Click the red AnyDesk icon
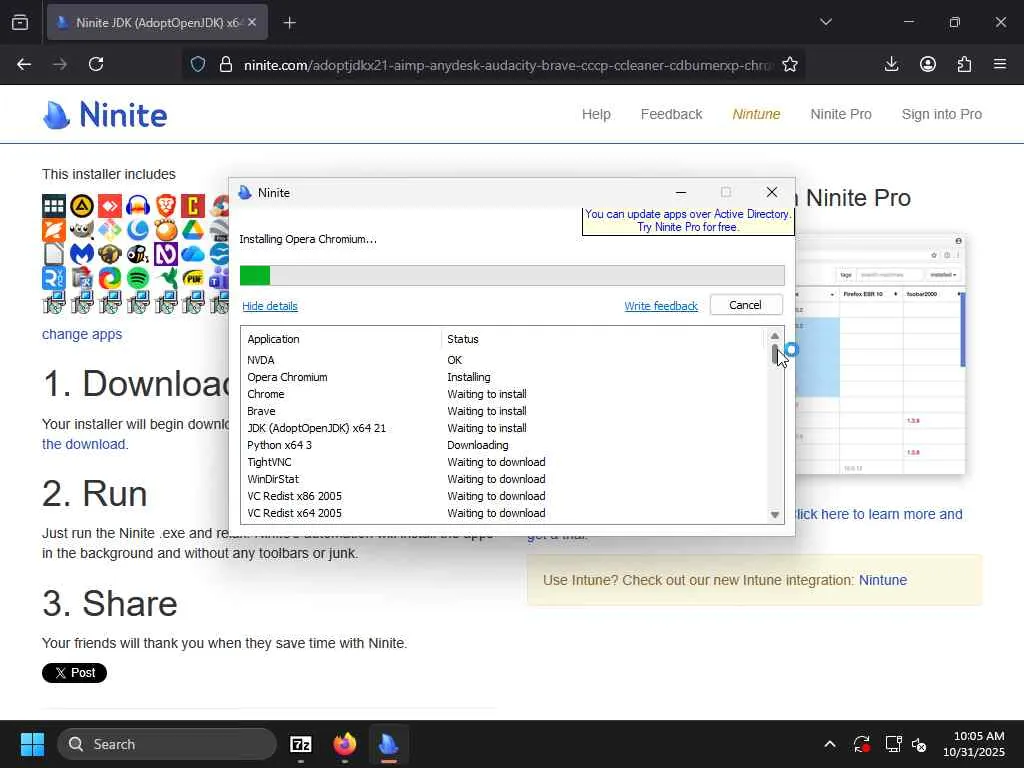Image resolution: width=1024 pixels, height=768 pixels. pos(110,206)
